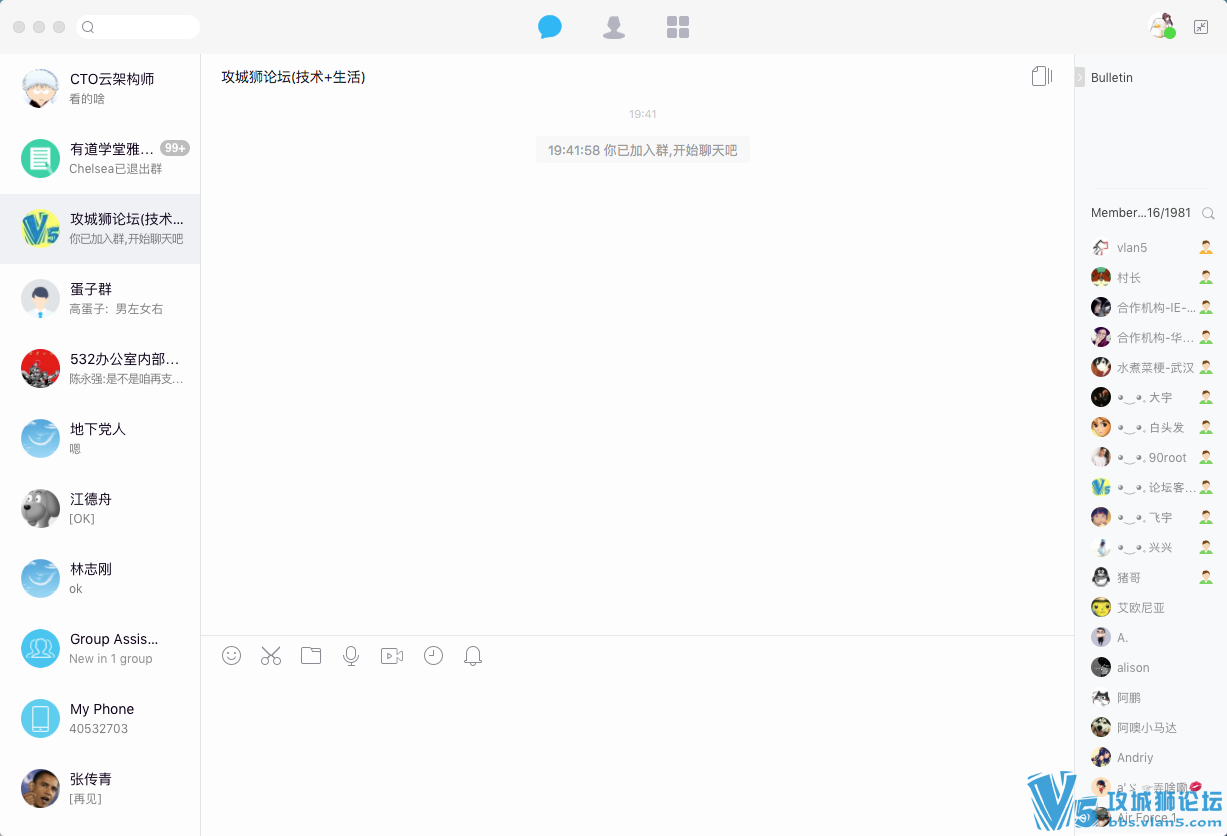Click the 你已加入群 system message
The width and height of the screenshot is (1227, 836).
[x=643, y=150]
